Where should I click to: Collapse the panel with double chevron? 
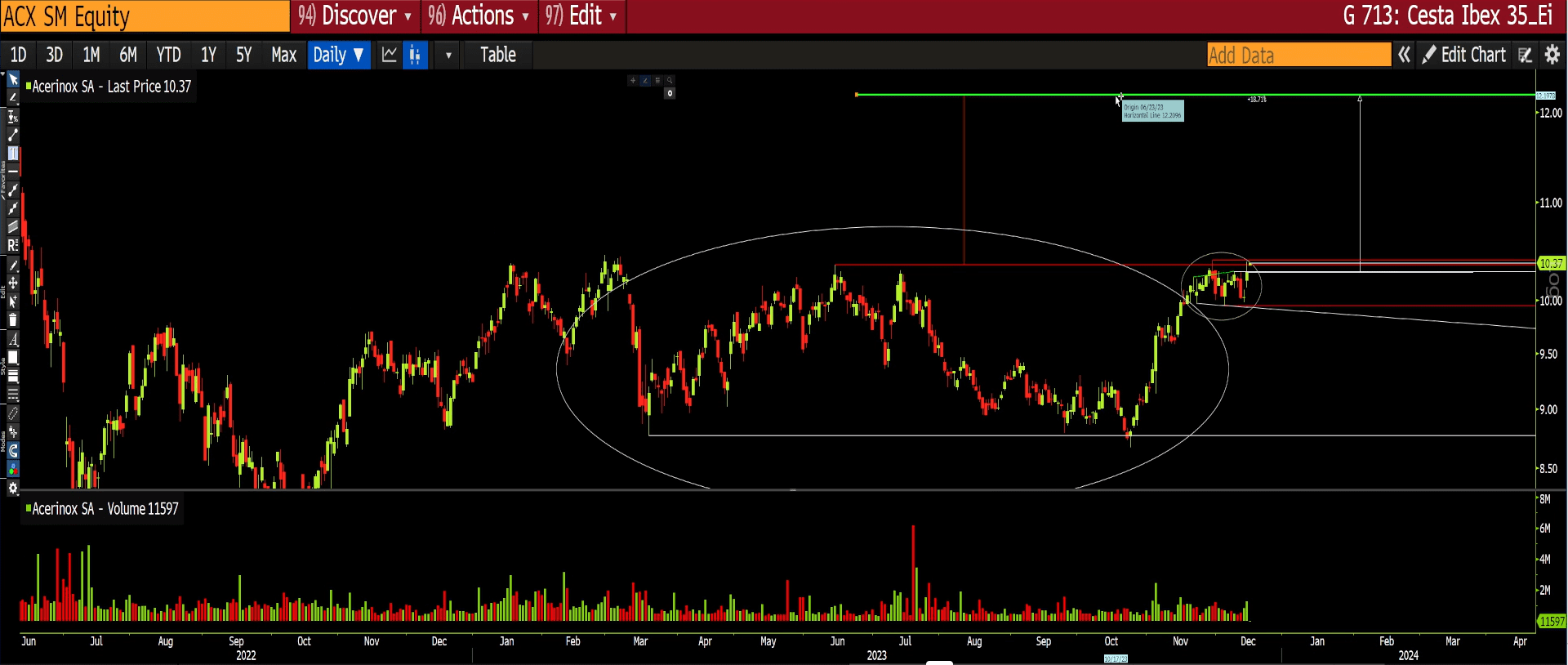[x=1404, y=55]
